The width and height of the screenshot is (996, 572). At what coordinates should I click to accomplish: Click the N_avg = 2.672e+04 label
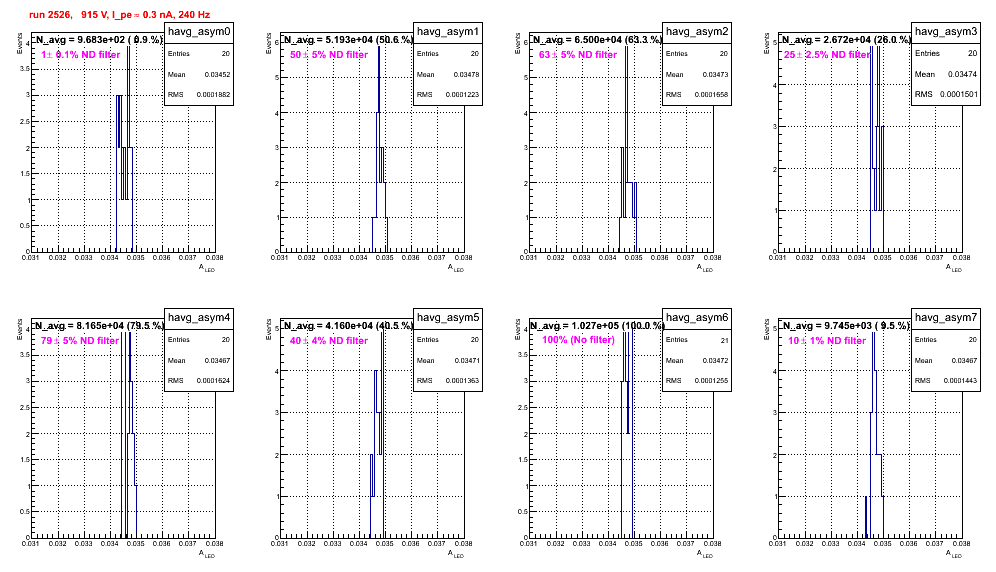846,39
